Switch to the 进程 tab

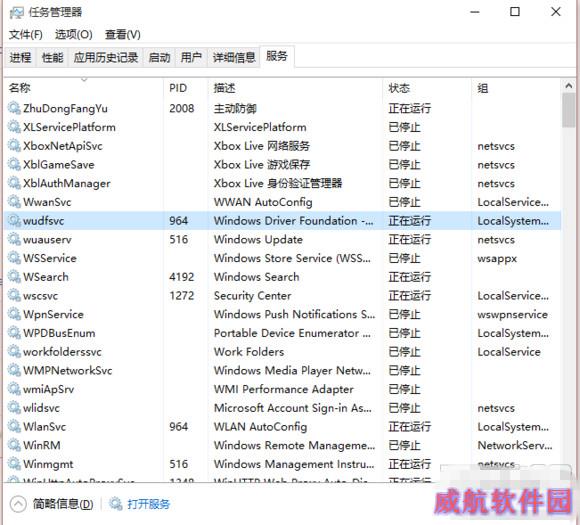point(20,57)
